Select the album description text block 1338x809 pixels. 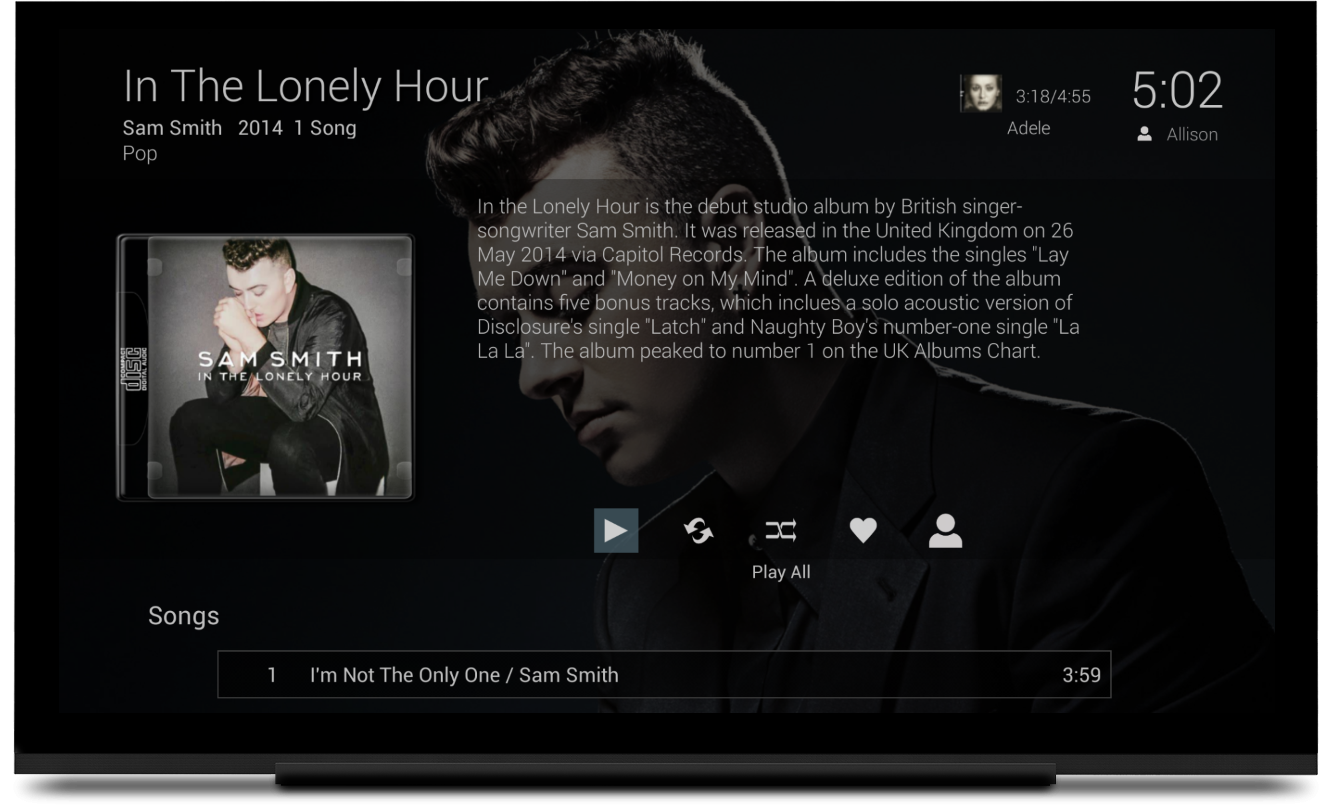pyautogui.click(x=778, y=279)
